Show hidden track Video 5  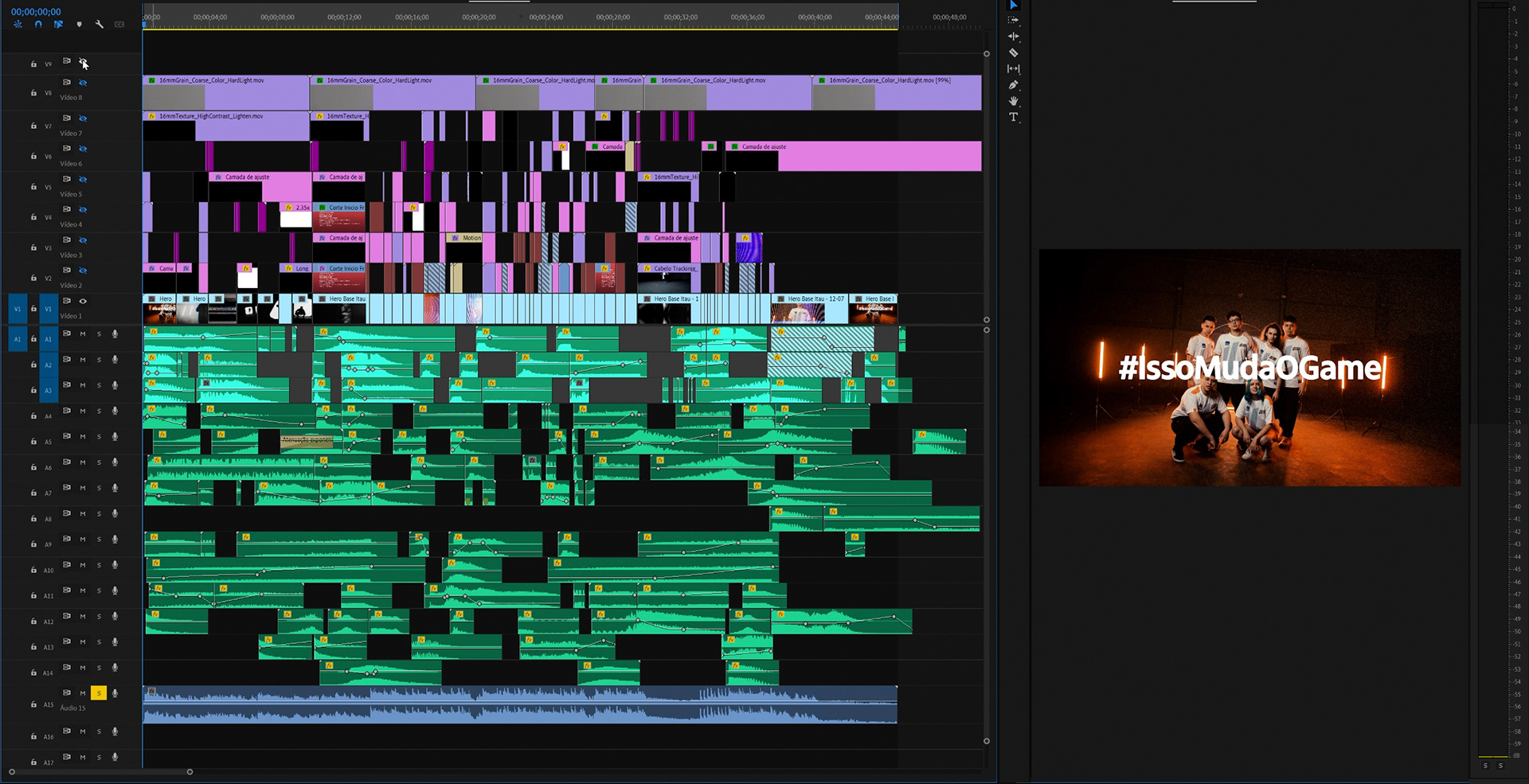[x=83, y=179]
